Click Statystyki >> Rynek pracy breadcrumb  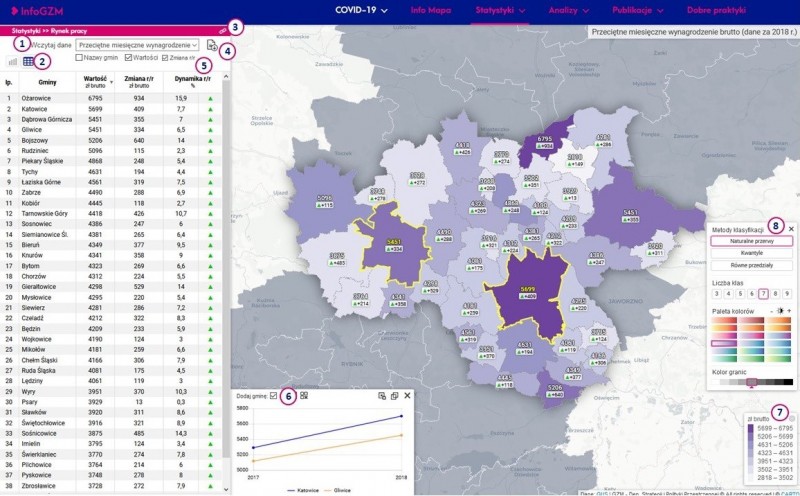[49, 31]
